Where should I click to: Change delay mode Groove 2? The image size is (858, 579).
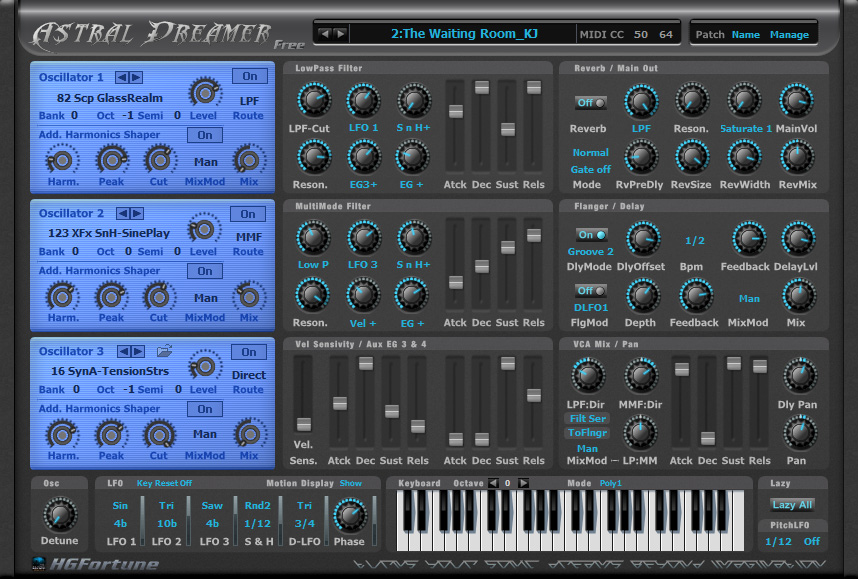(x=590, y=252)
